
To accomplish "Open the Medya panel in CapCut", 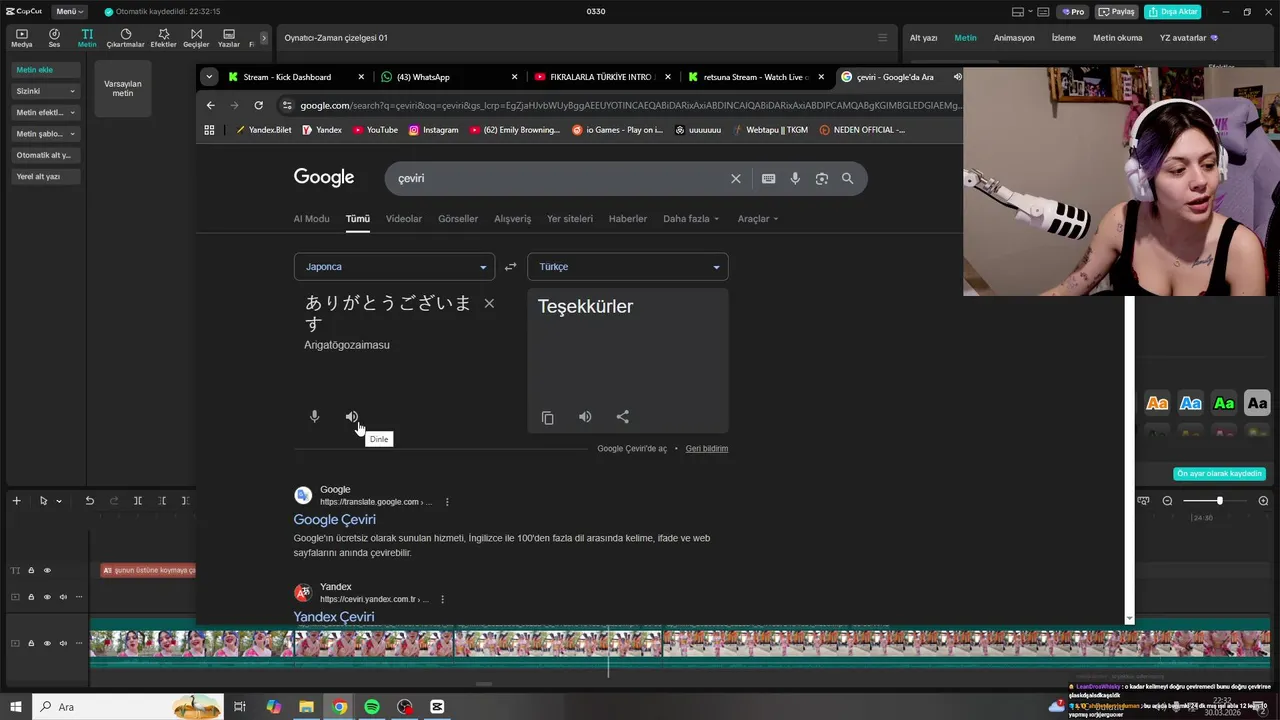I will [22, 38].
